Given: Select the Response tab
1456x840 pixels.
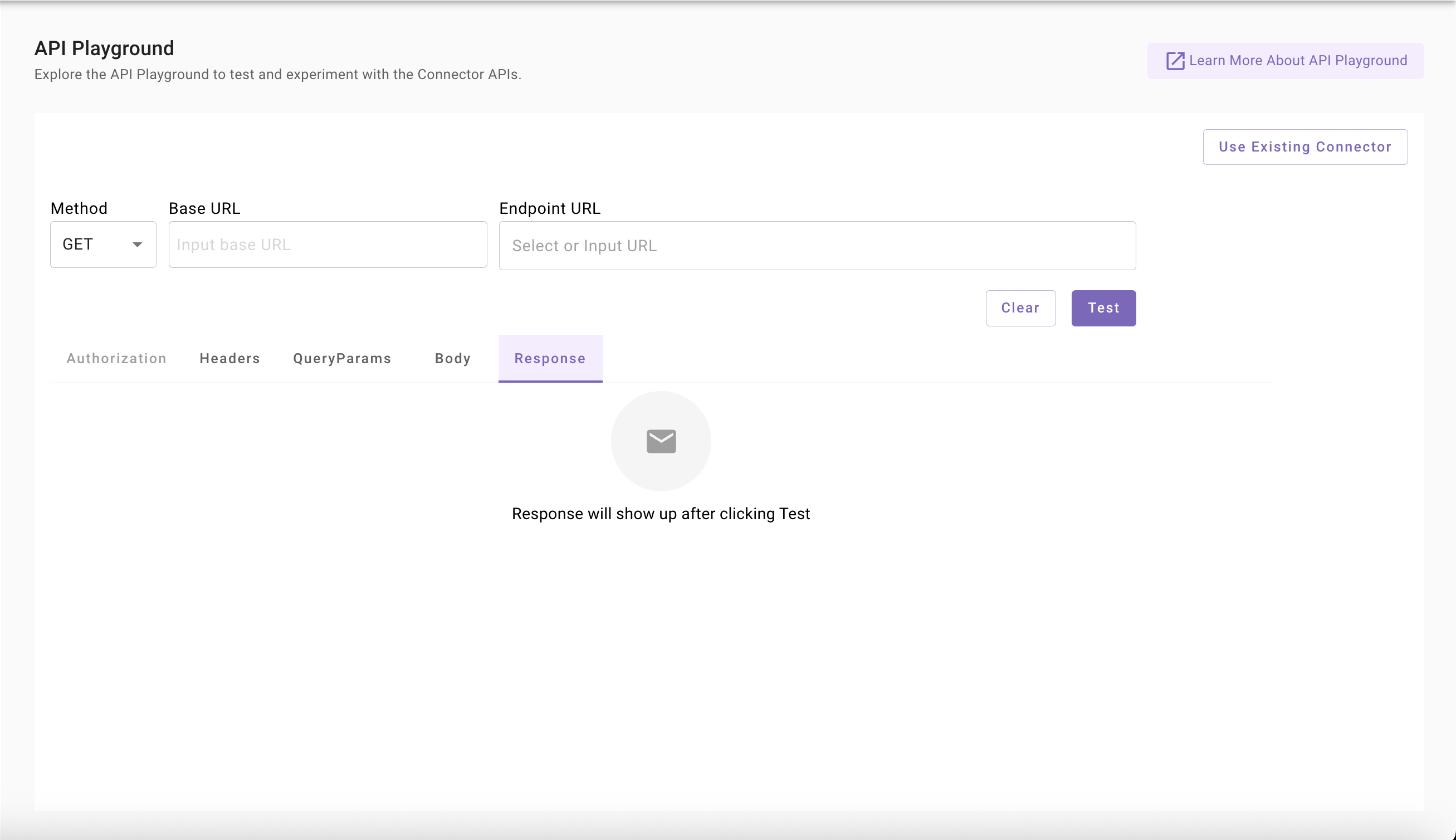Looking at the screenshot, I should (550, 359).
